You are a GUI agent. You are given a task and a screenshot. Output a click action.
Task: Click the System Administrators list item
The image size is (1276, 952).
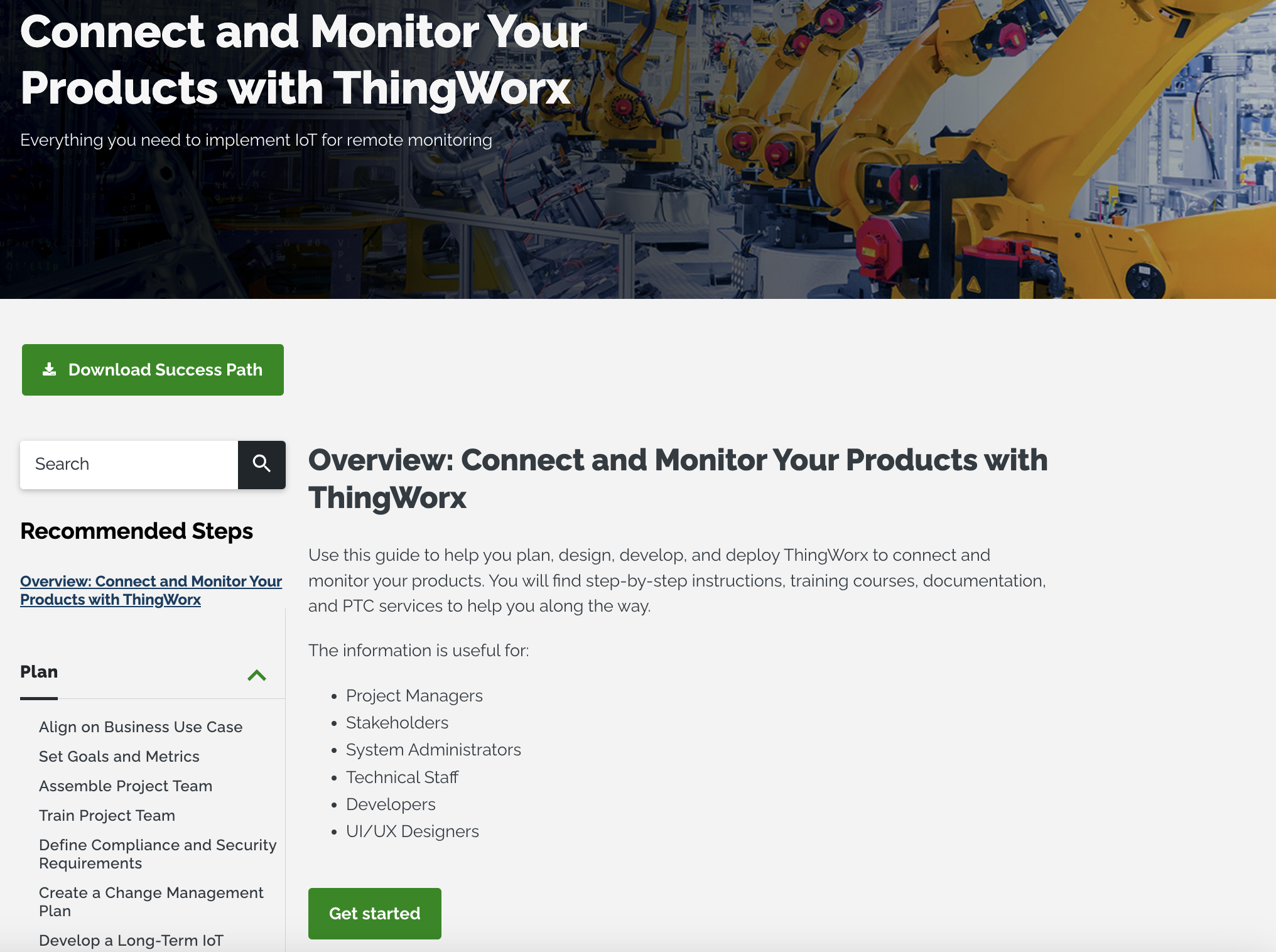(x=434, y=750)
